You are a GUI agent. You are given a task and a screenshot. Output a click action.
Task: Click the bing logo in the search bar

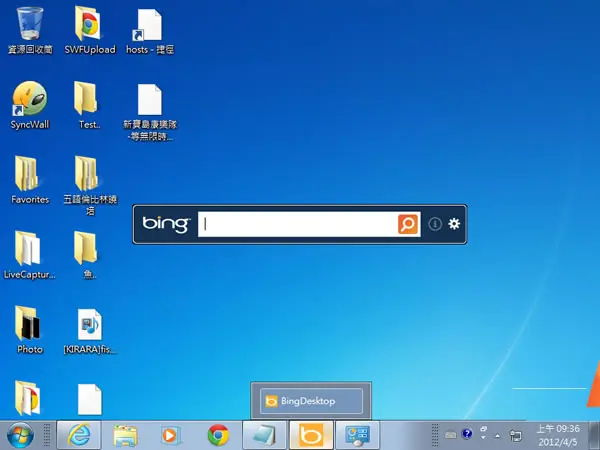166,223
